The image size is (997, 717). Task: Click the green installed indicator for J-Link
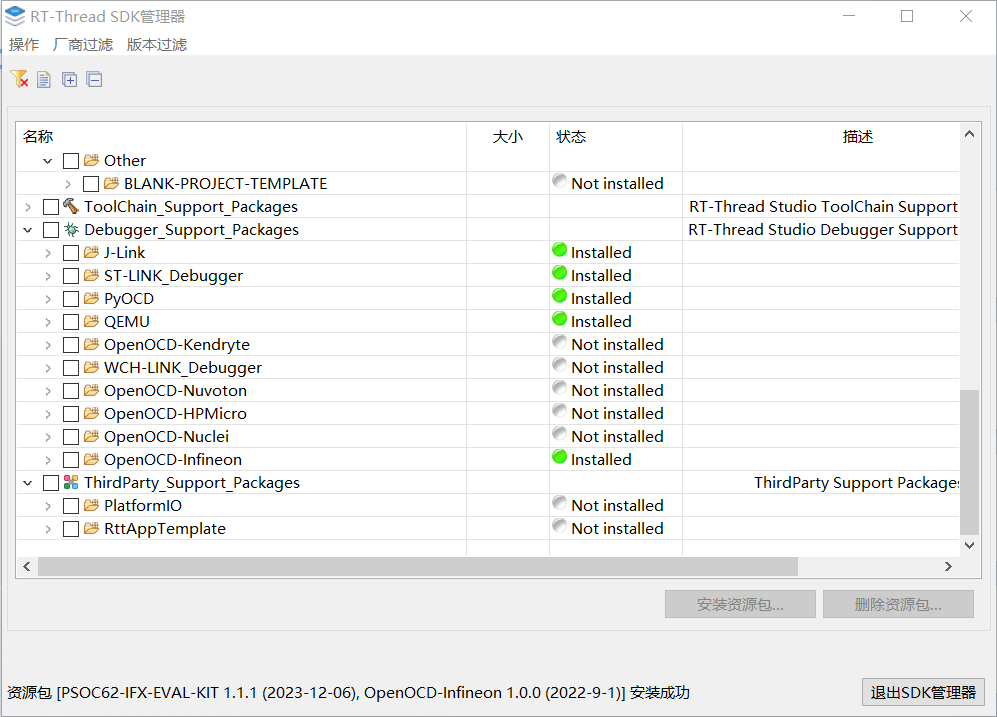pos(560,250)
